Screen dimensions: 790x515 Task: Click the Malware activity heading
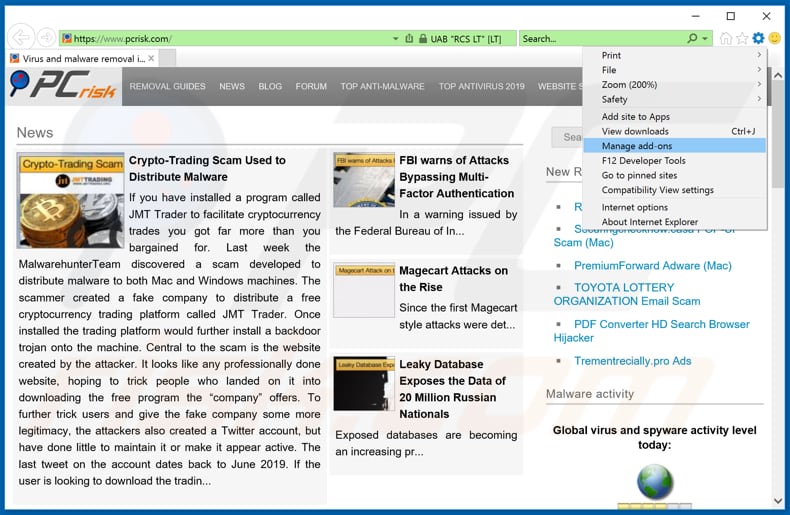(589, 394)
